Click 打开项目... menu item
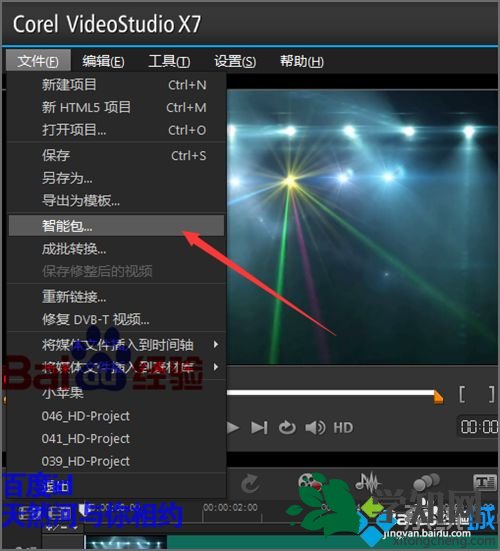The height and width of the screenshot is (551, 500). pos(116,130)
